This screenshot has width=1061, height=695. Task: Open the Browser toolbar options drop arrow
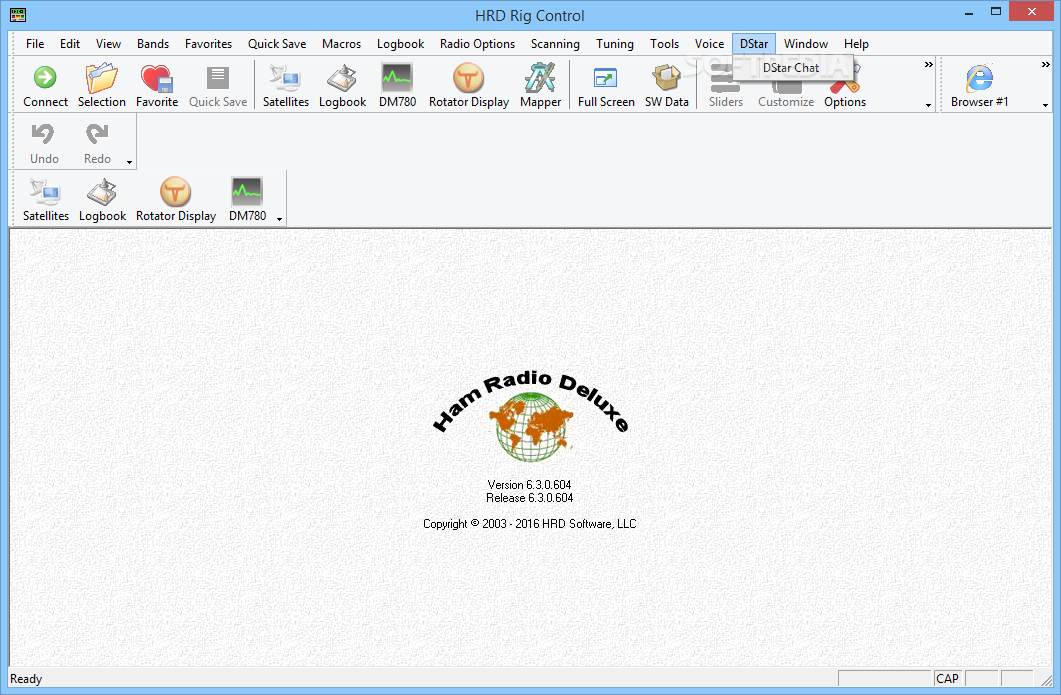pyautogui.click(x=1045, y=106)
